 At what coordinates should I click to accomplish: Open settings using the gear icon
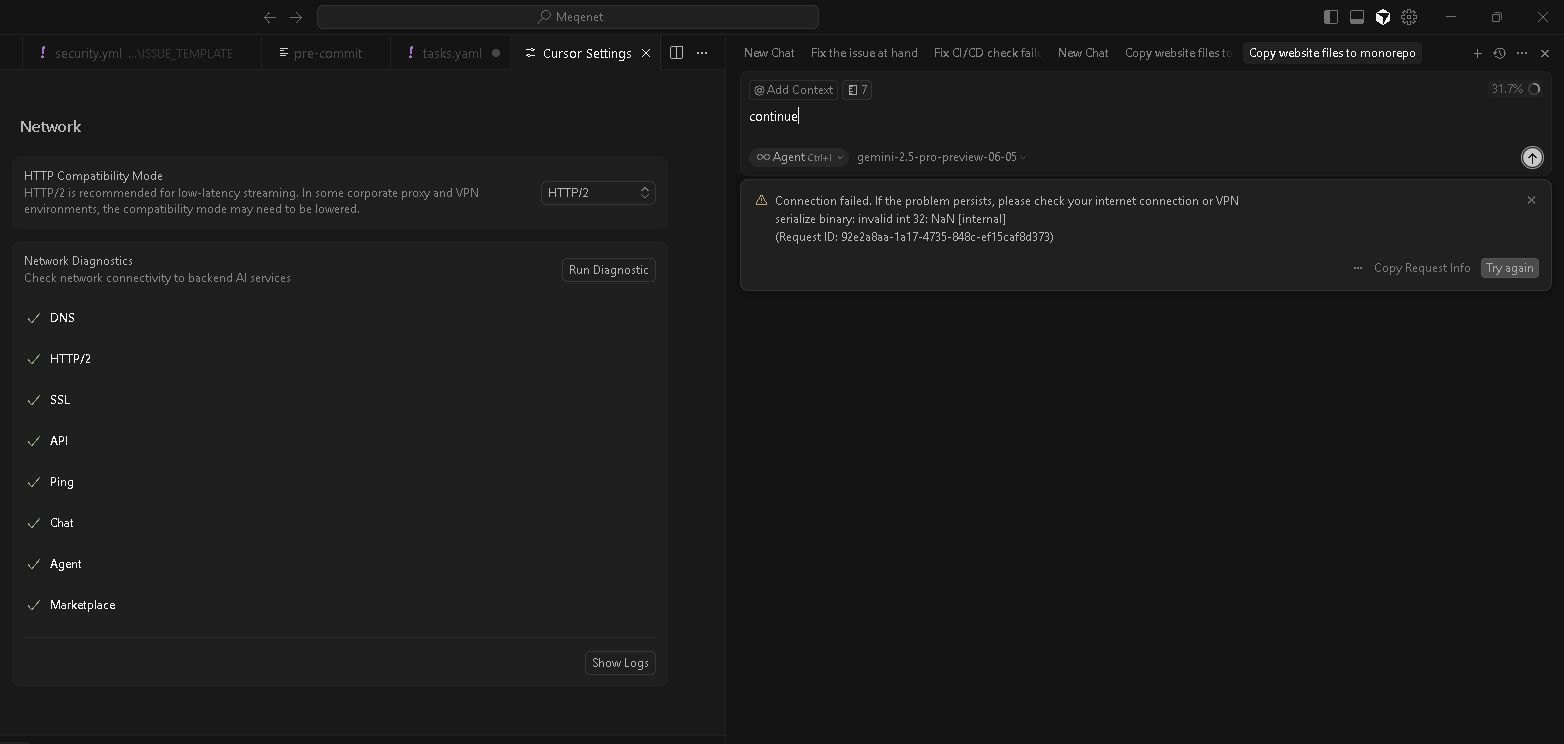coord(1409,17)
